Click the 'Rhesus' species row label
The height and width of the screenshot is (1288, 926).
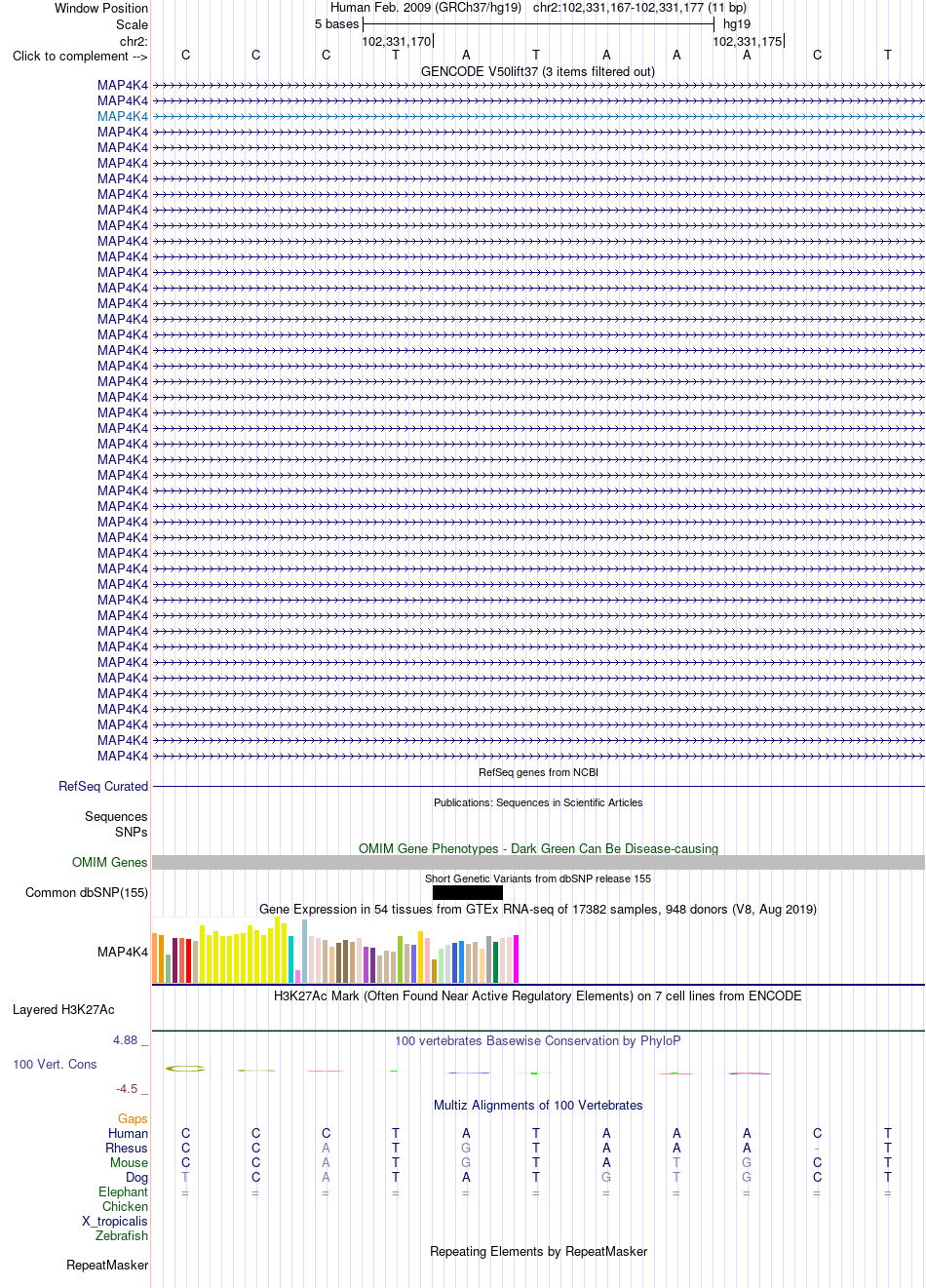coord(127,1148)
